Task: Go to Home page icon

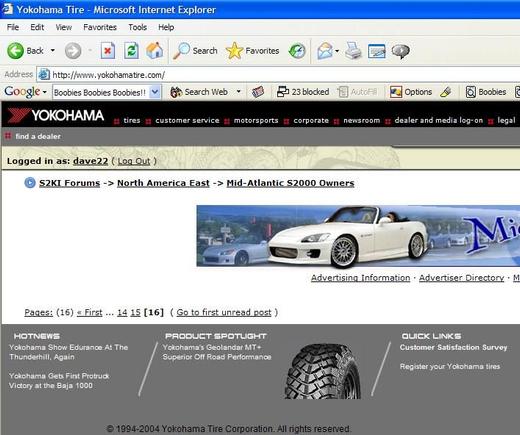Action: (x=155, y=51)
